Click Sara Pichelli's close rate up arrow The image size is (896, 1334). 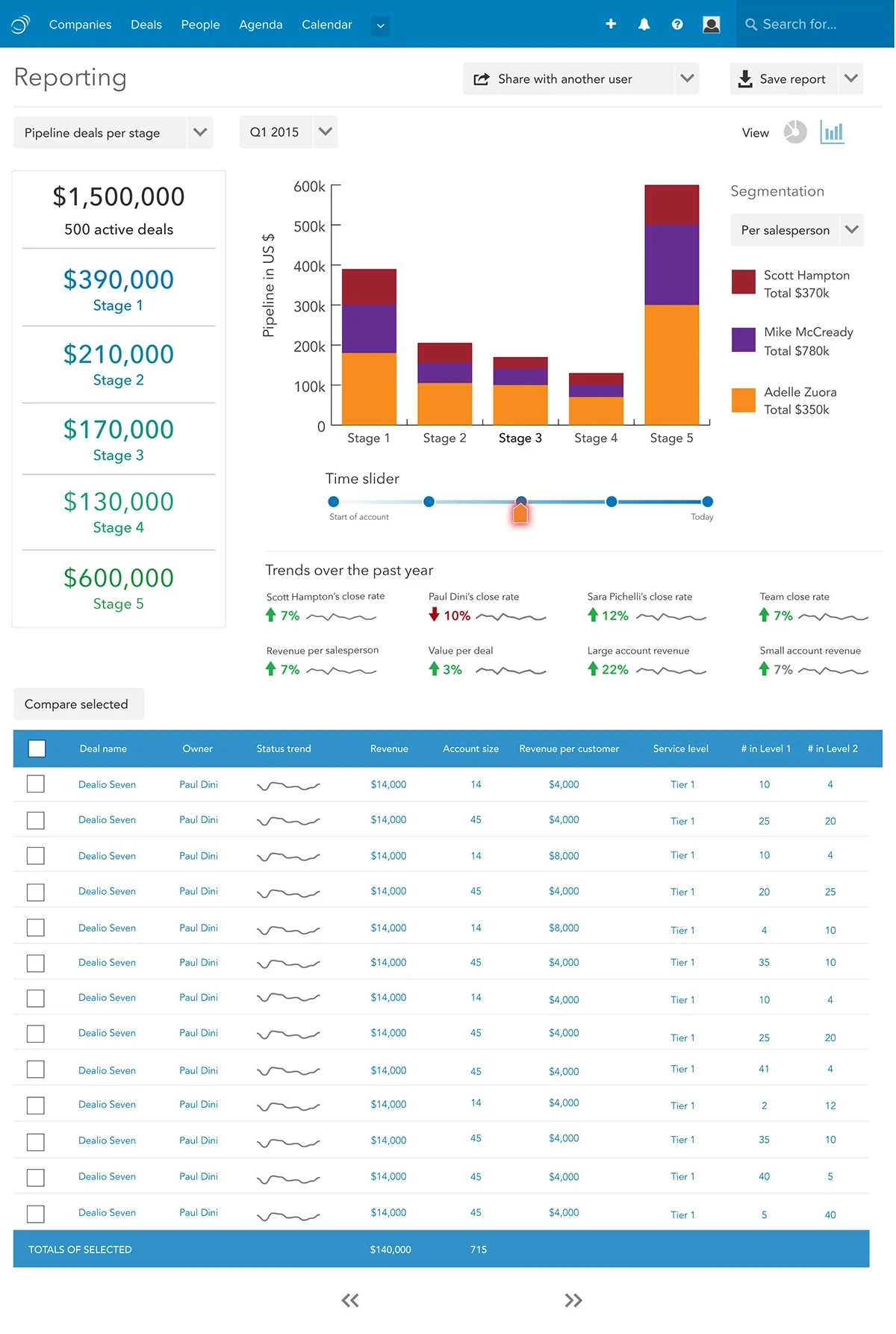(593, 615)
